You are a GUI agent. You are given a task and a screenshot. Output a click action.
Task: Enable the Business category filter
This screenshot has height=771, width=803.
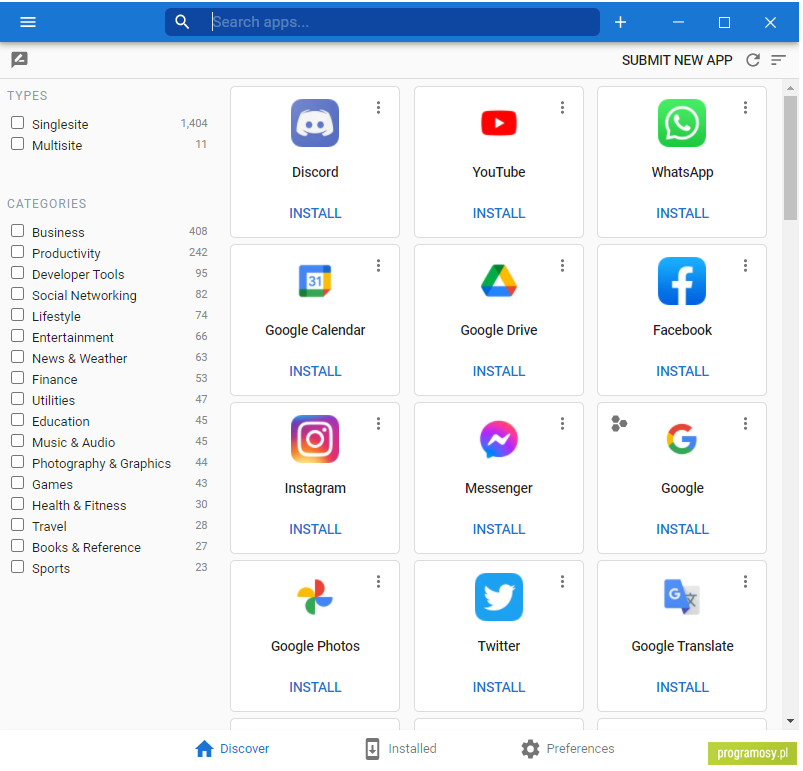pyautogui.click(x=17, y=231)
